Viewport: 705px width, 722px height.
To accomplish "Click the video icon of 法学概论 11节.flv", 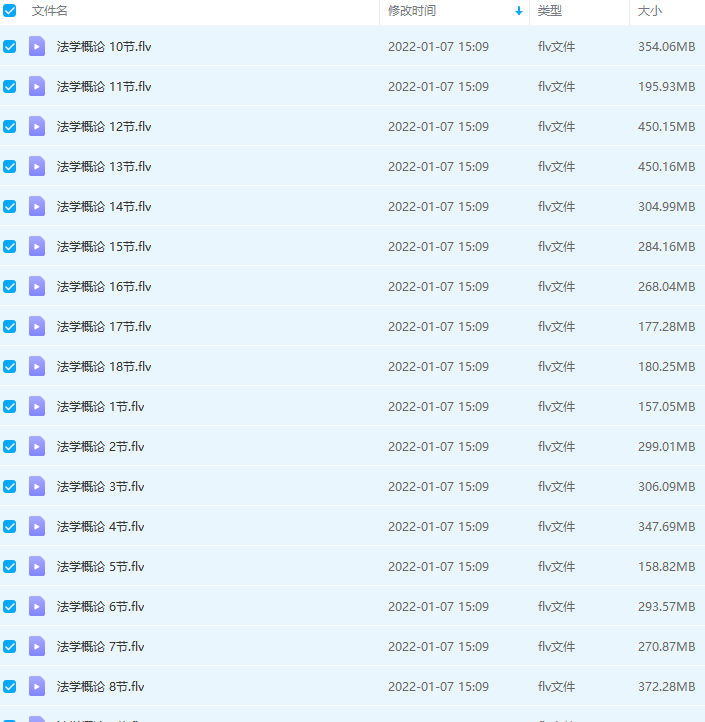I will 37,87.
